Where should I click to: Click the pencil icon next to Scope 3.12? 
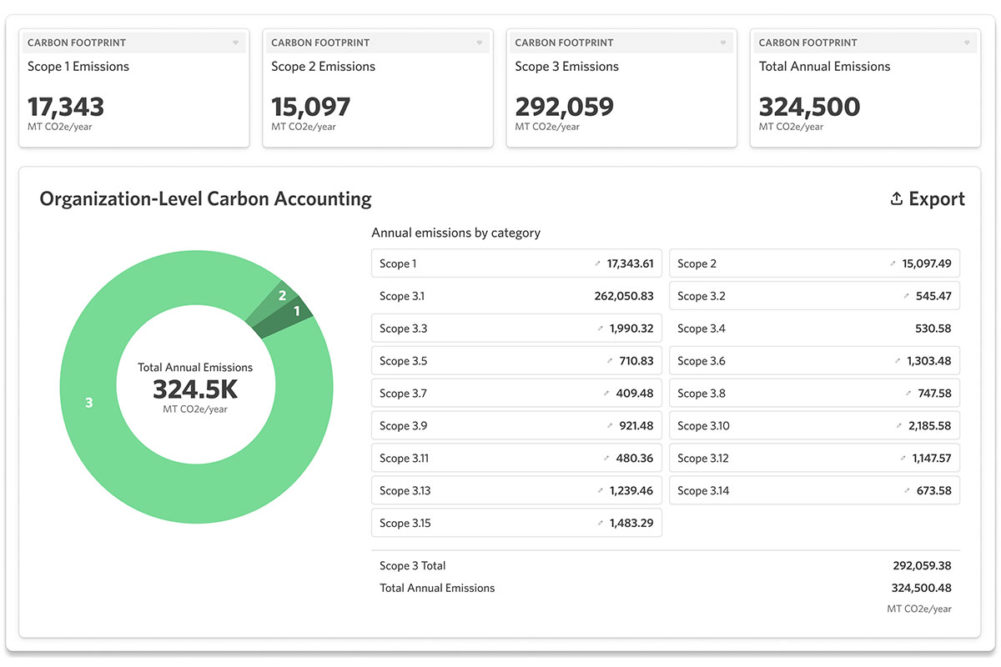click(x=903, y=458)
